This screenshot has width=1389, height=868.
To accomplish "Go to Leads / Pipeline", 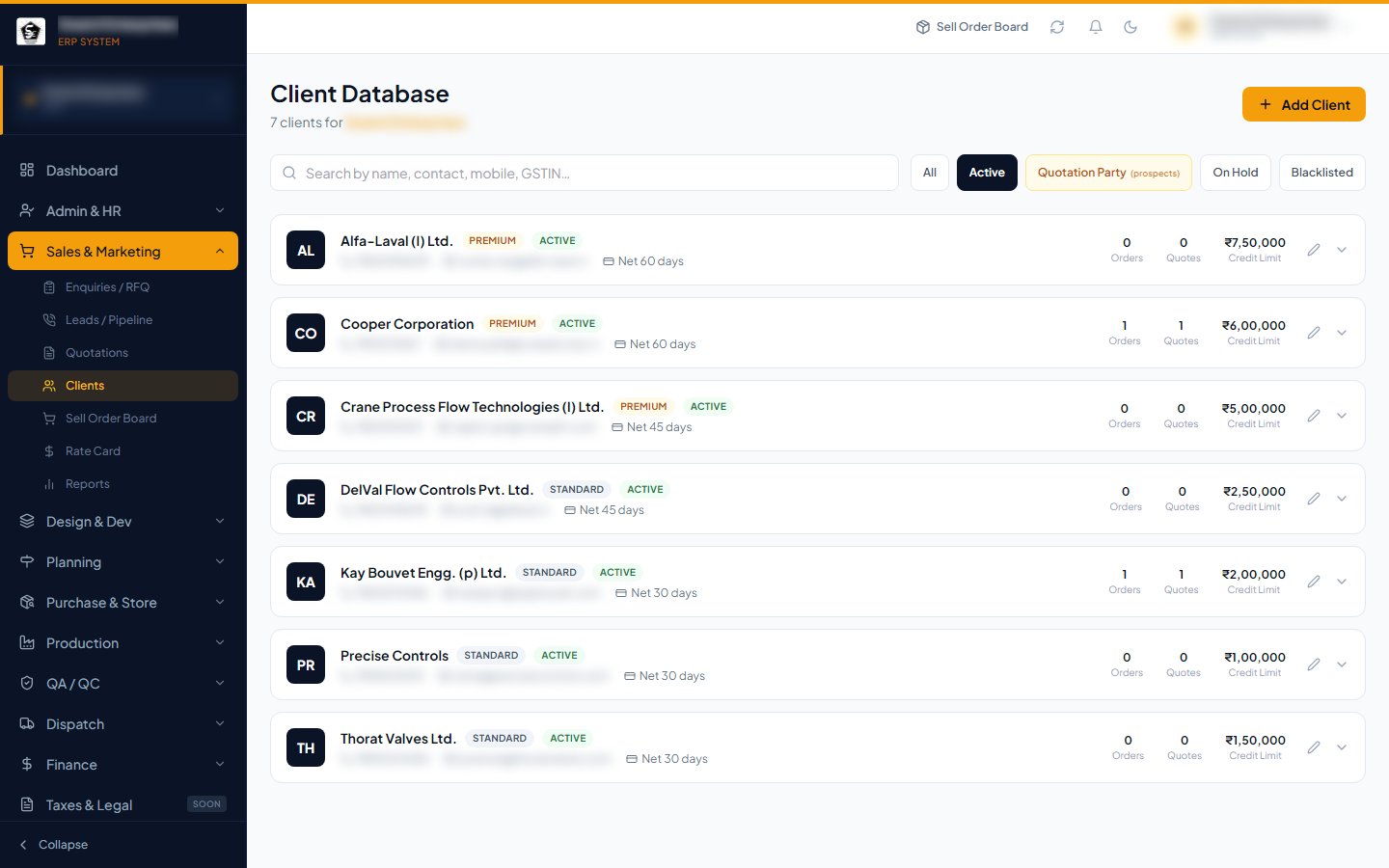I will [x=123, y=319].
